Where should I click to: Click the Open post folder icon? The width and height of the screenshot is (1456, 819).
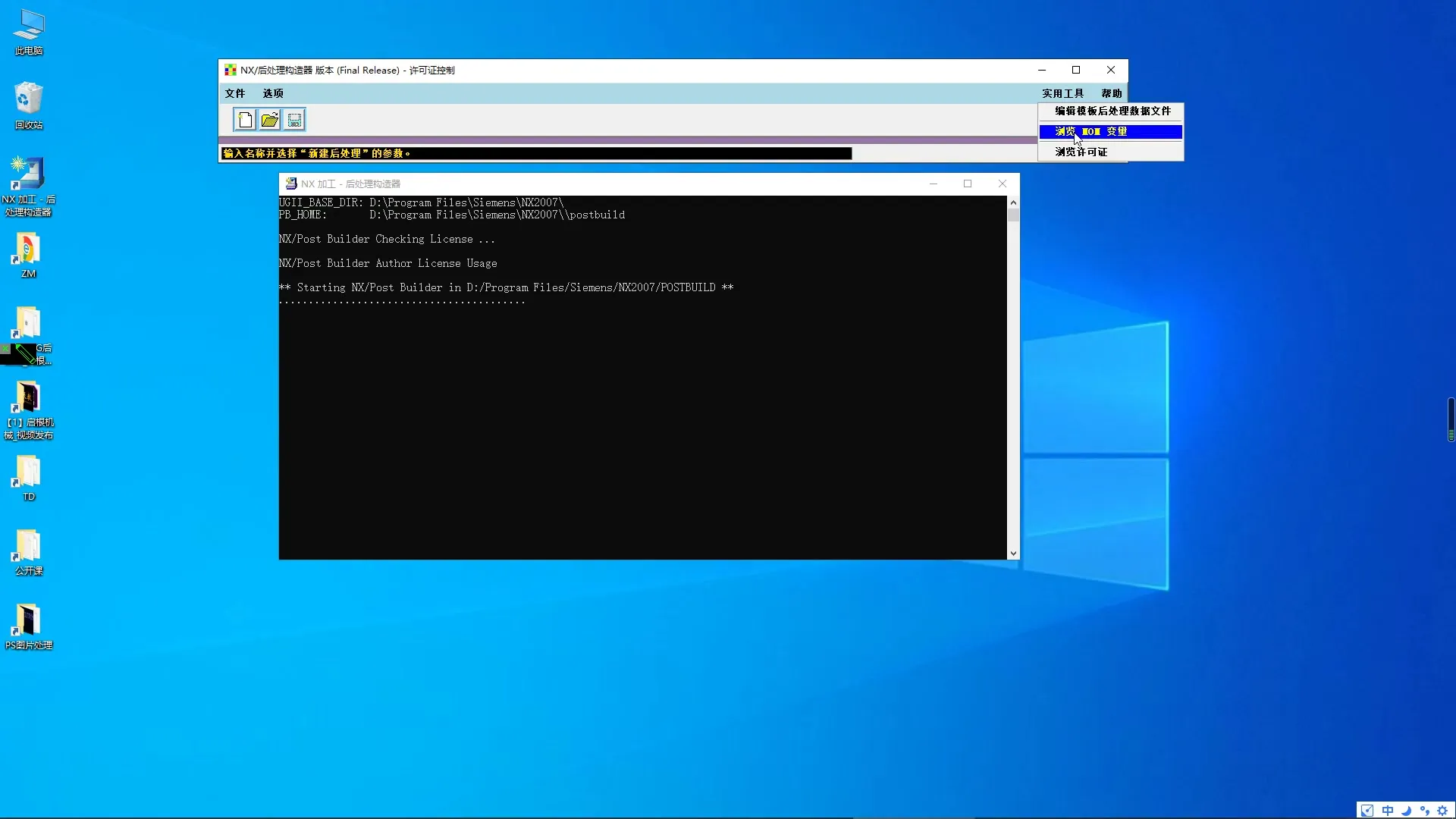coord(269,120)
